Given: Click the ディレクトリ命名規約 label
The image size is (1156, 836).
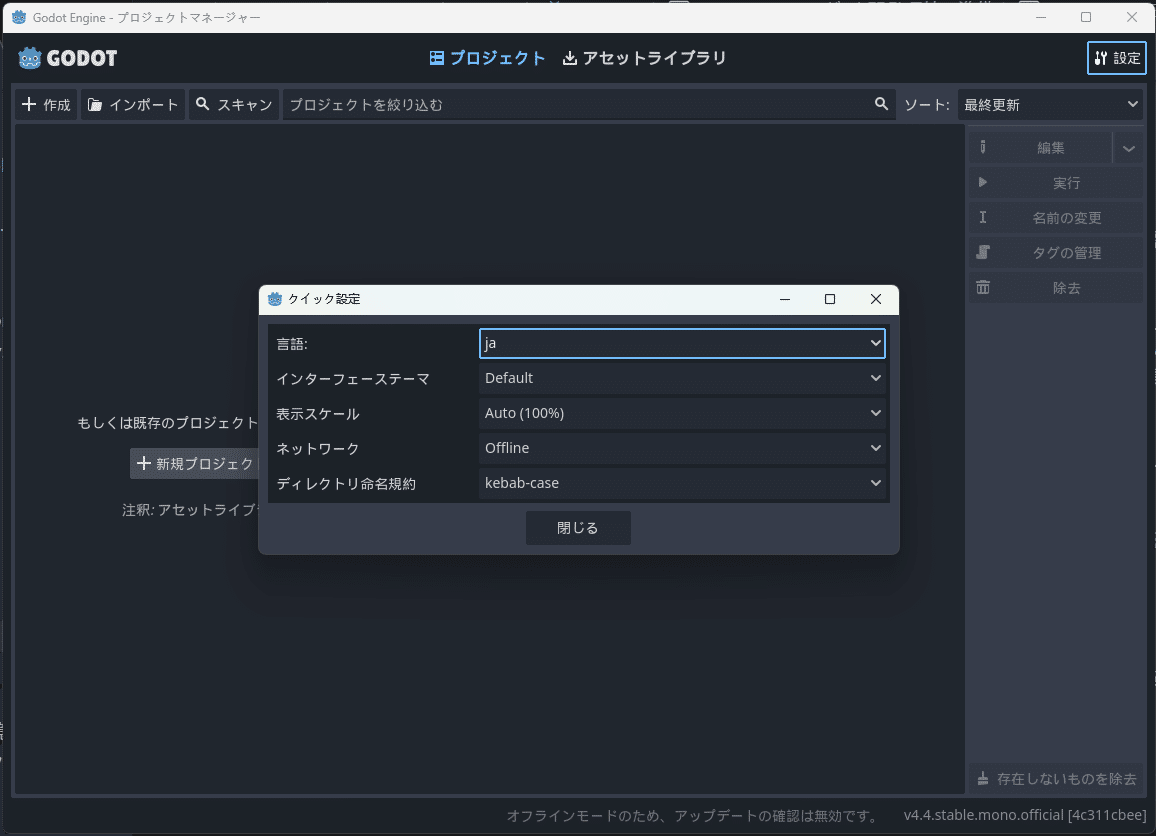Looking at the screenshot, I should 346,484.
